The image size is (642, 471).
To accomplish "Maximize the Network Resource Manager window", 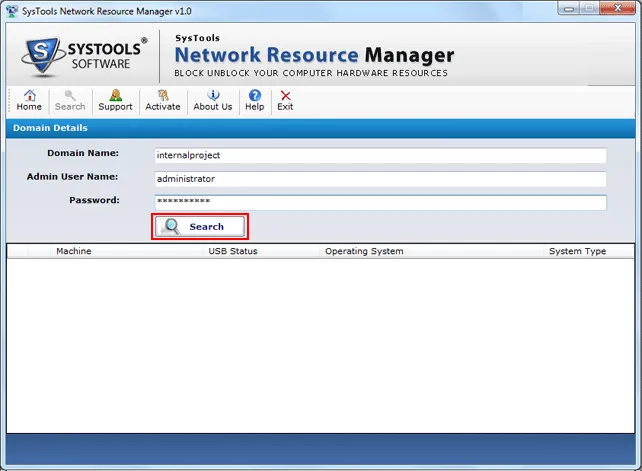I will (589, 8).
